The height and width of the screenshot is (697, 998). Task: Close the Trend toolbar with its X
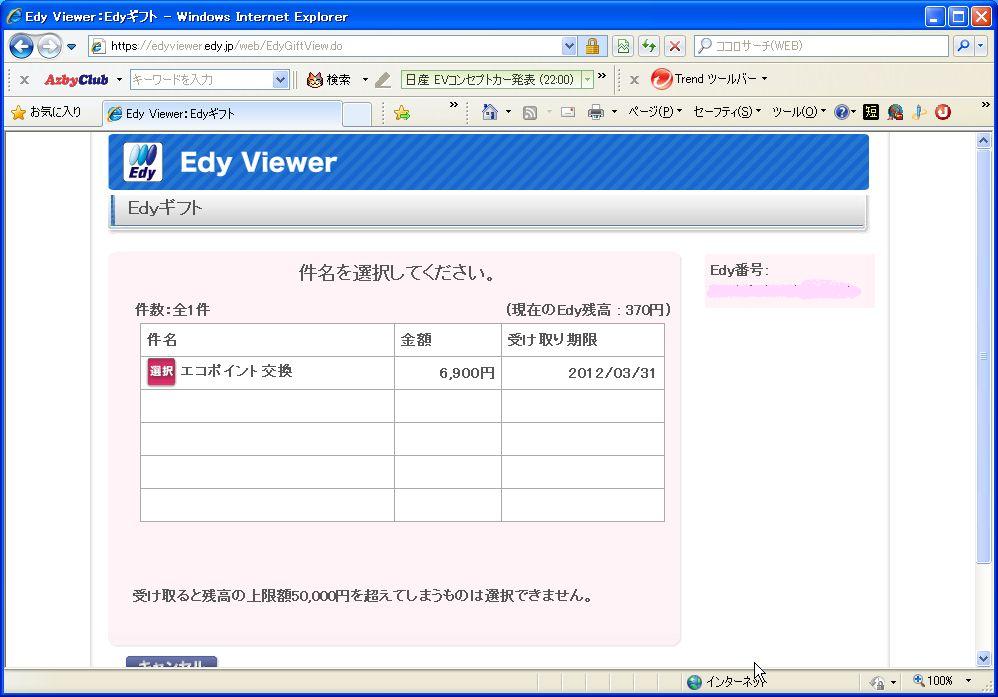(634, 80)
